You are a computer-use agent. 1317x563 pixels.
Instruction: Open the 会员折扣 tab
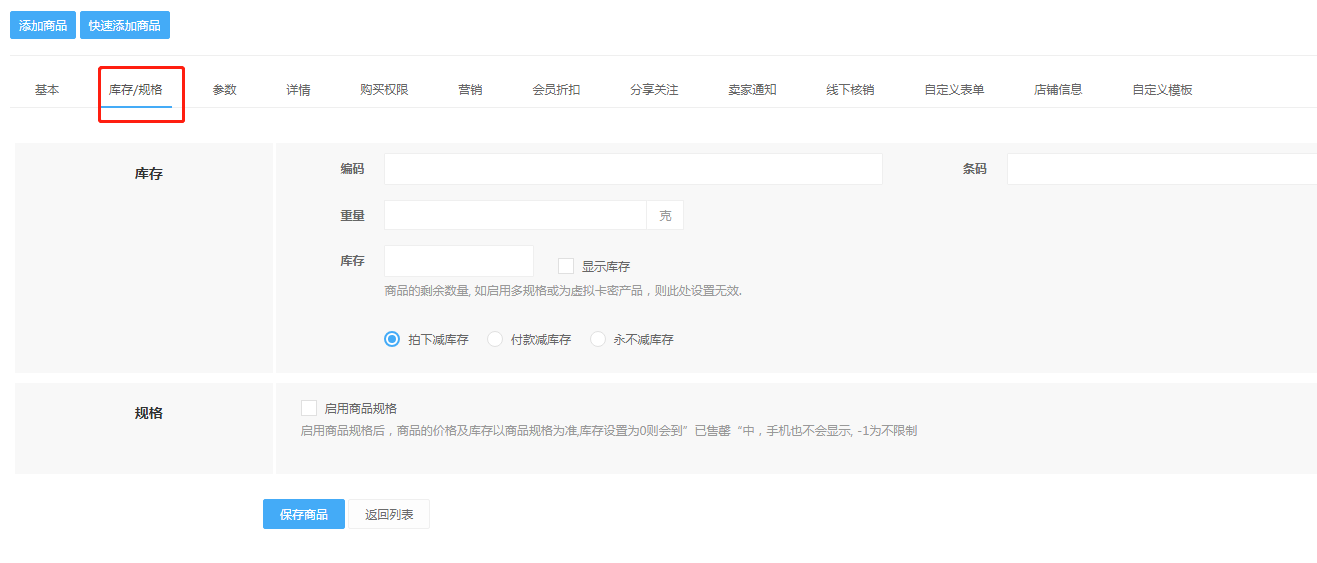(556, 90)
